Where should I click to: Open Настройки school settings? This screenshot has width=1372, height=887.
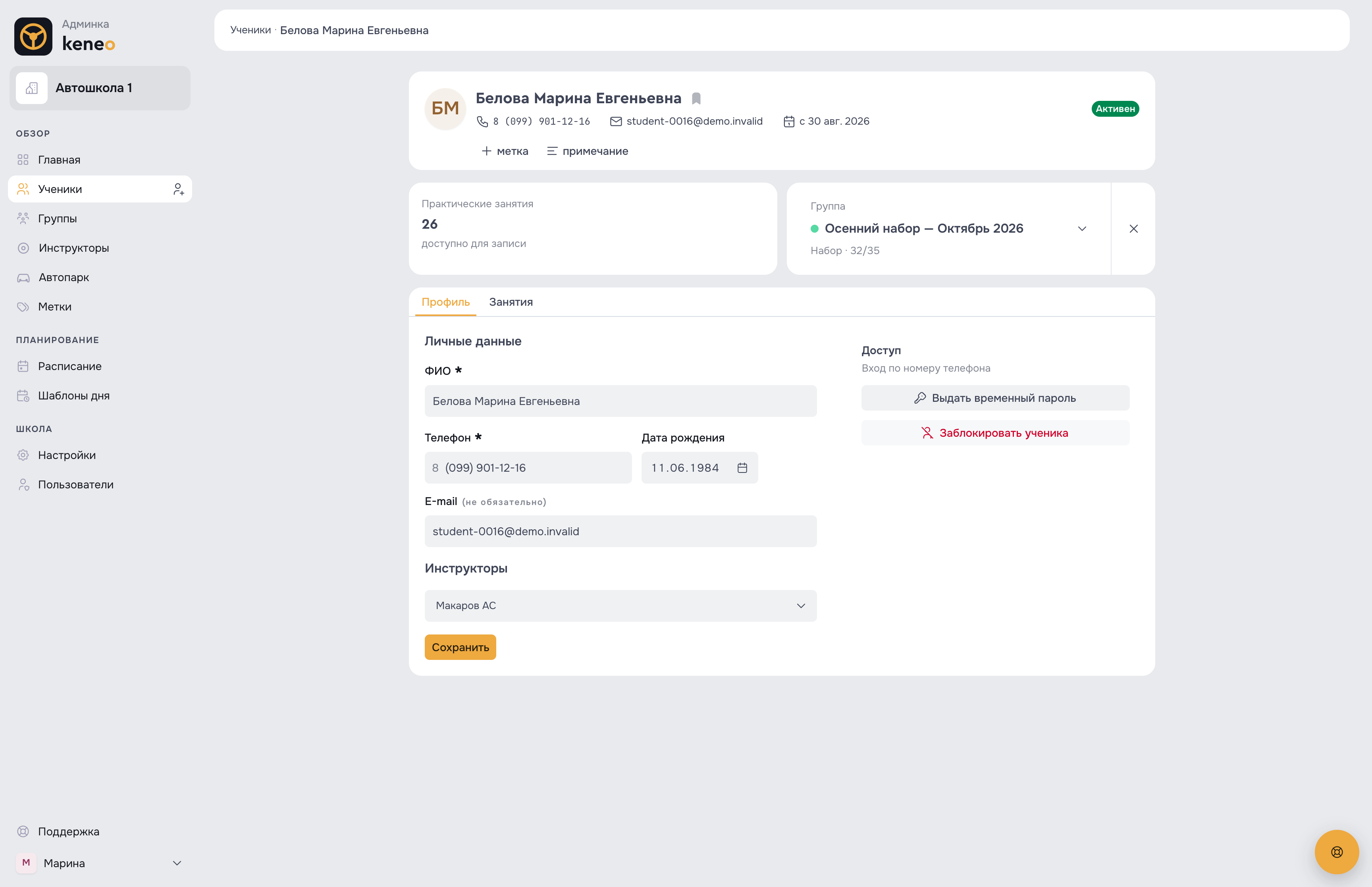[x=100, y=455]
